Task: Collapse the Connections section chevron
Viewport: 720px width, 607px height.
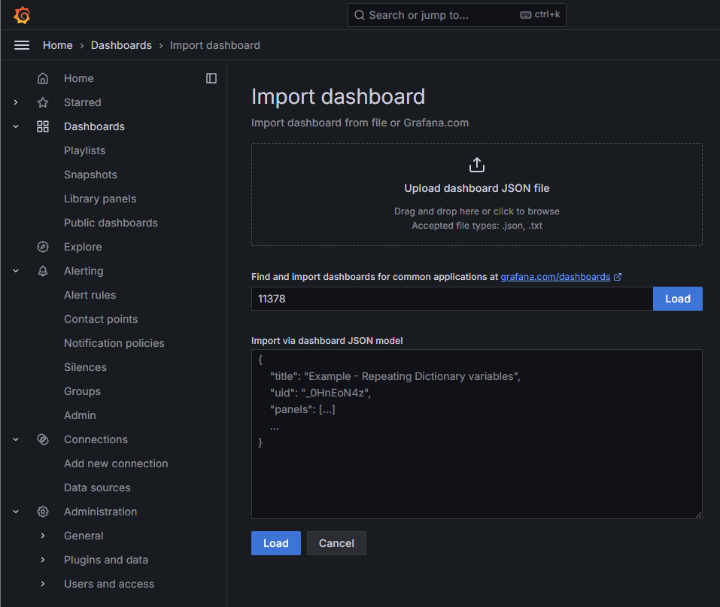Action: point(16,439)
